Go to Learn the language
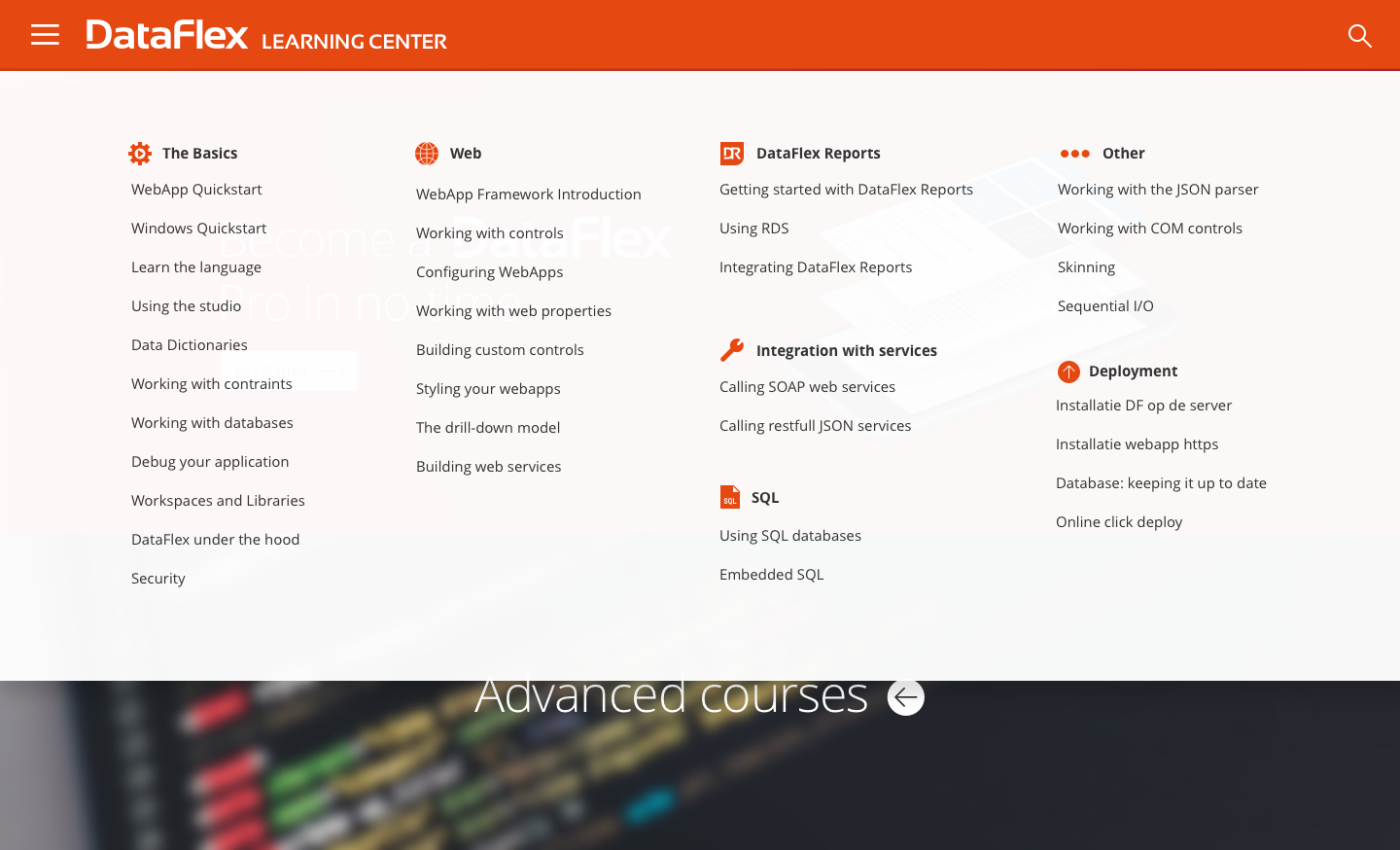The width and height of the screenshot is (1400, 850). (196, 267)
